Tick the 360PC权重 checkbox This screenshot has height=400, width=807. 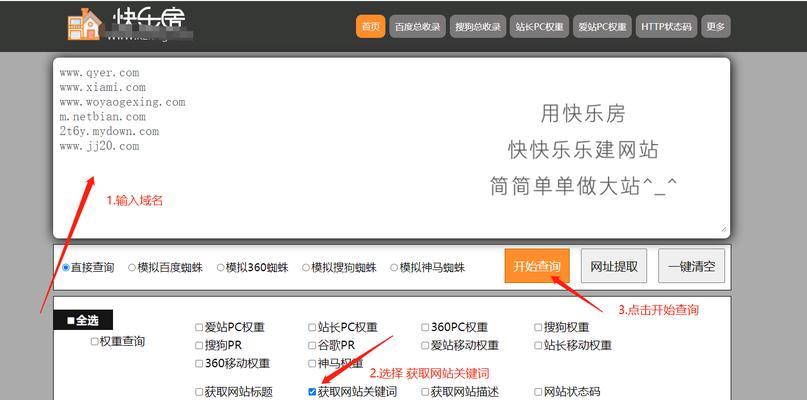pos(425,327)
